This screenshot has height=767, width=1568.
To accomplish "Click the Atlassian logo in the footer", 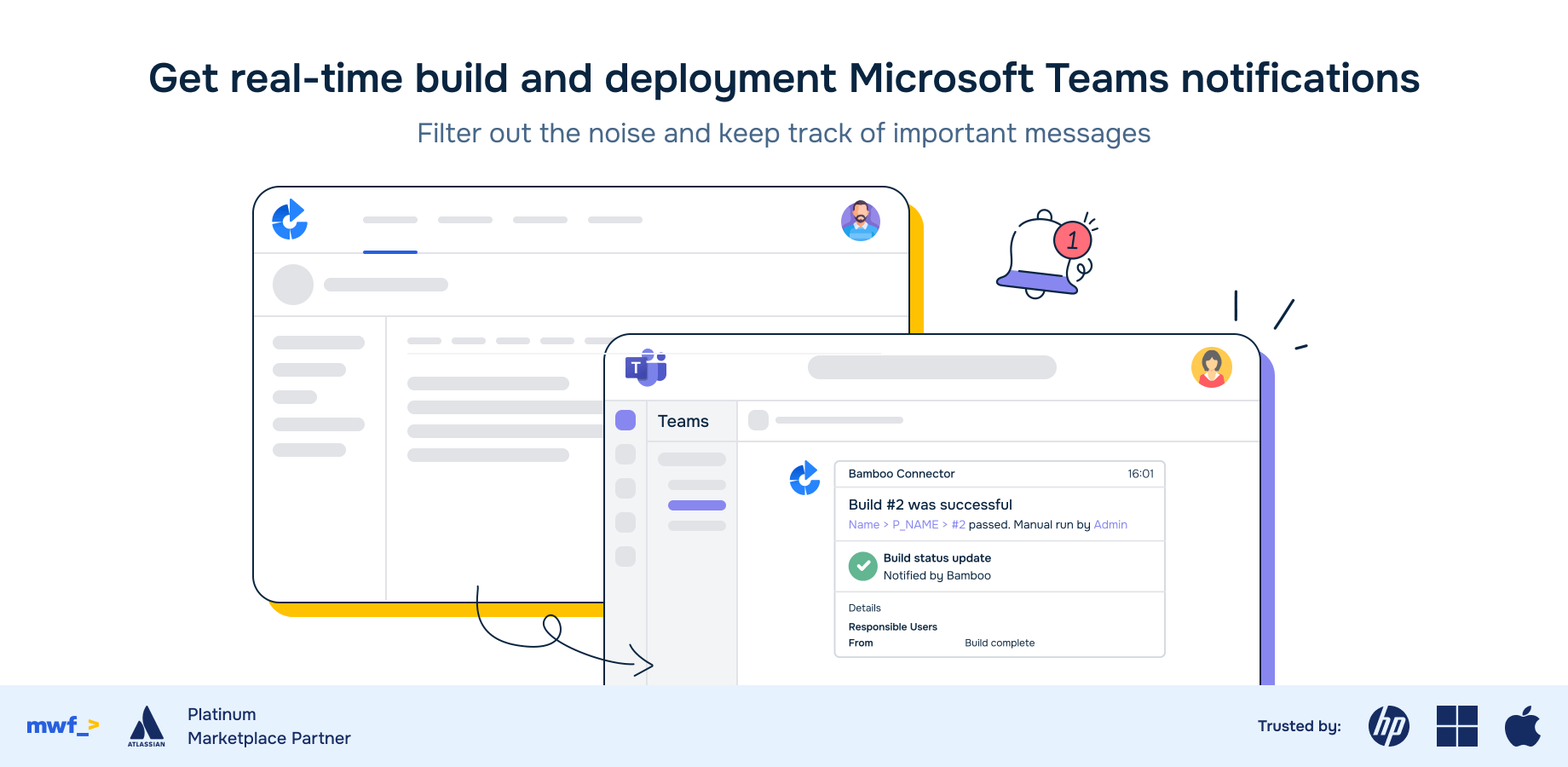I will (147, 726).
